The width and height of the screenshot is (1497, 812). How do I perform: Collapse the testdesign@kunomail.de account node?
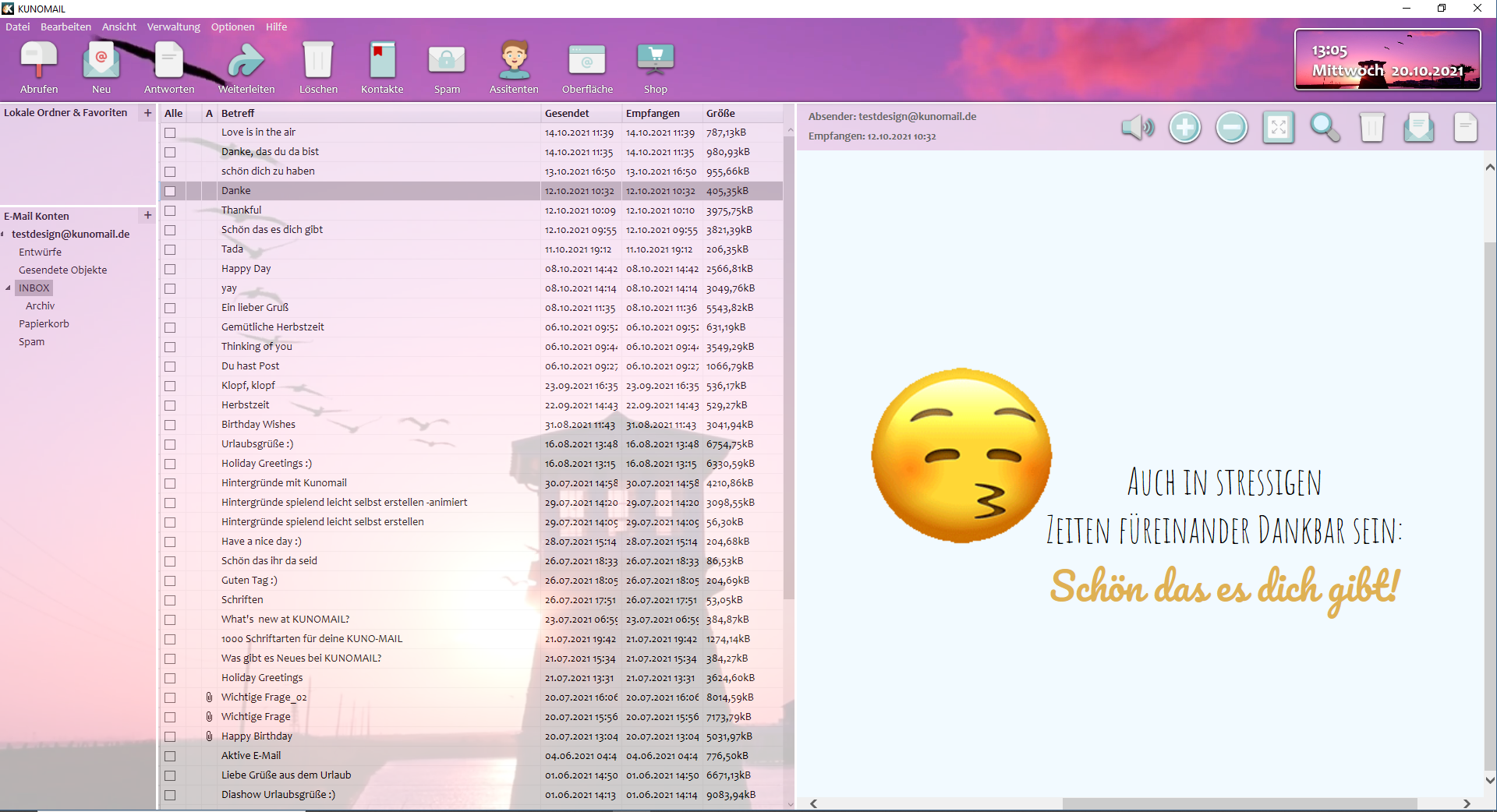(3, 234)
